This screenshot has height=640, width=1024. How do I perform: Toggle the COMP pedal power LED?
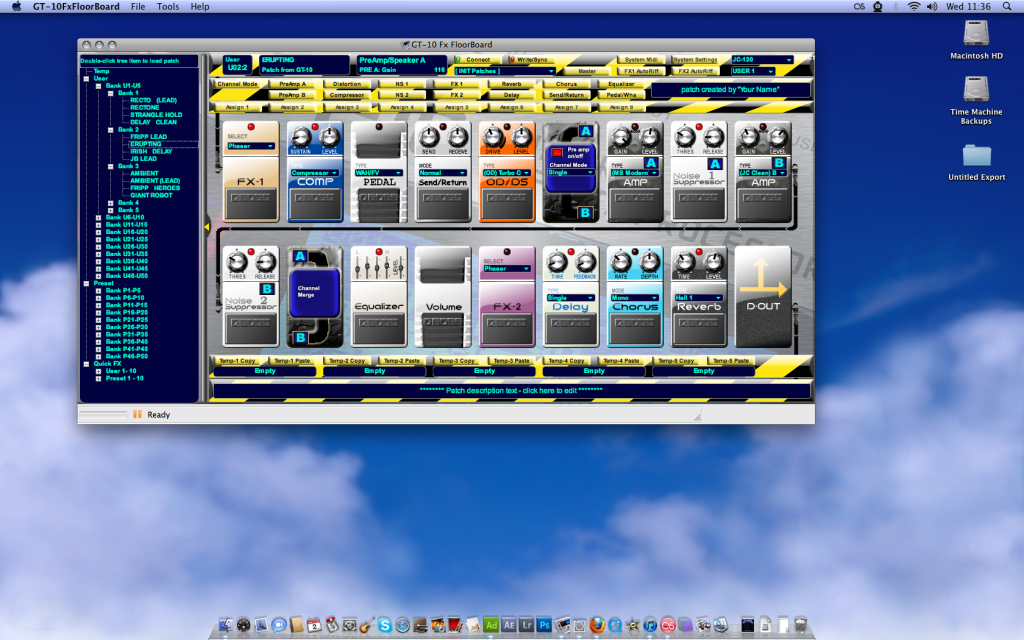click(x=315, y=127)
